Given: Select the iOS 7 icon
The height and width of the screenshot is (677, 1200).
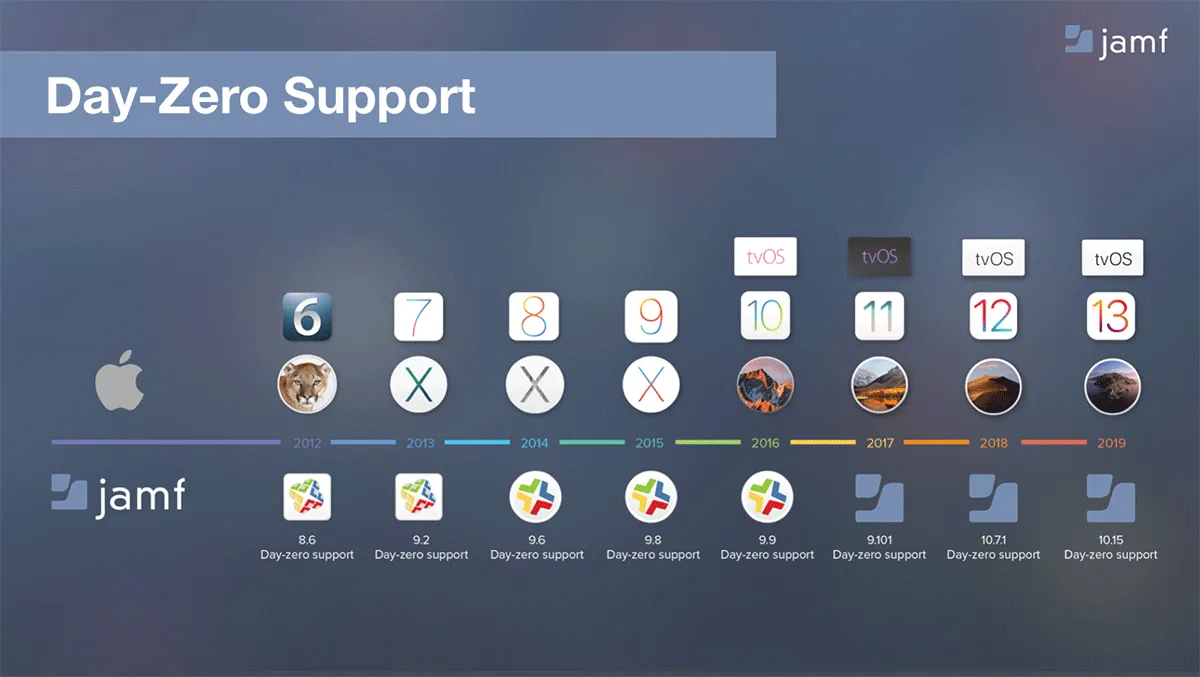Looking at the screenshot, I should 420,317.
